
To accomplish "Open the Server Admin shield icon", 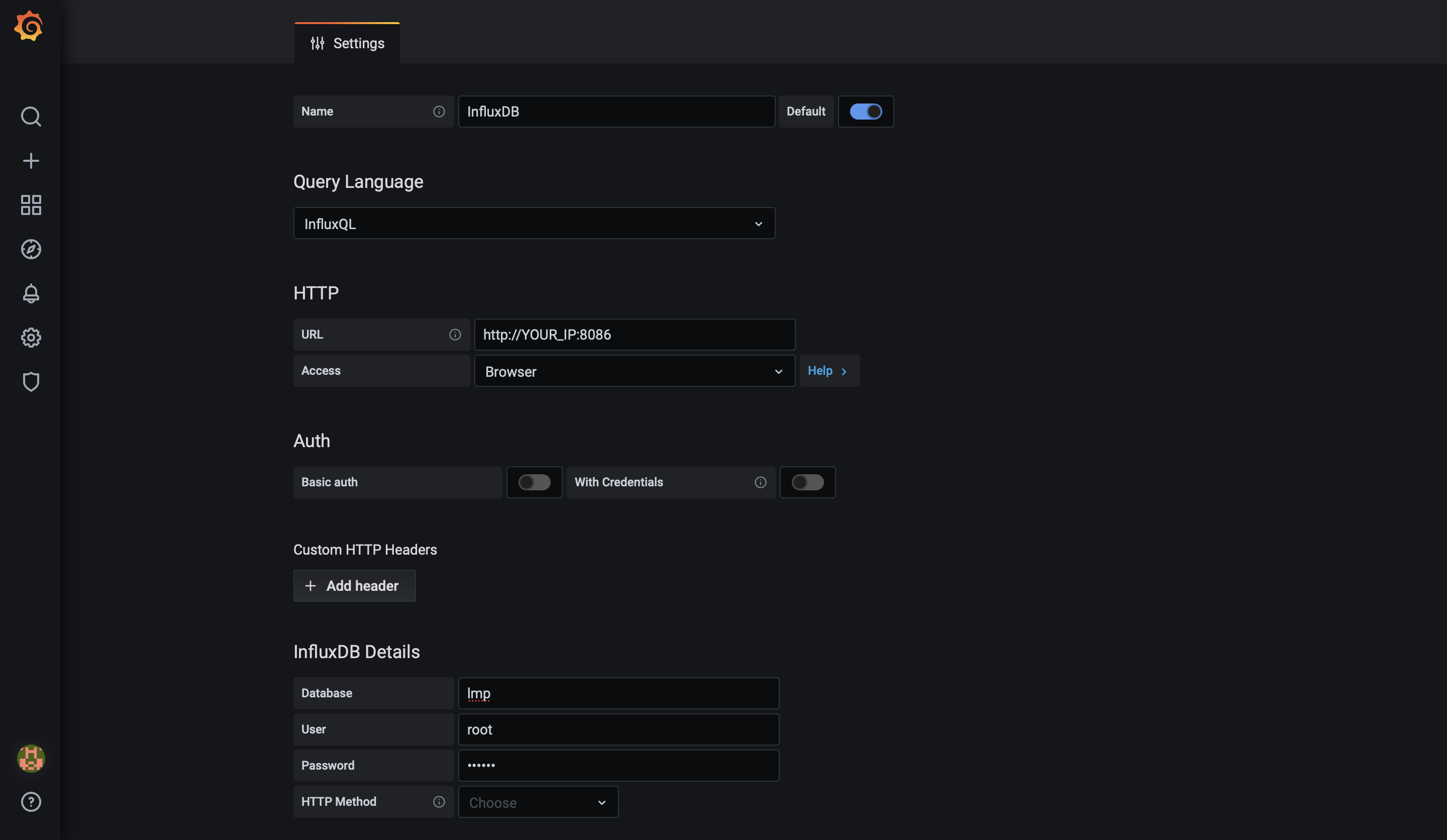I will tap(31, 382).
